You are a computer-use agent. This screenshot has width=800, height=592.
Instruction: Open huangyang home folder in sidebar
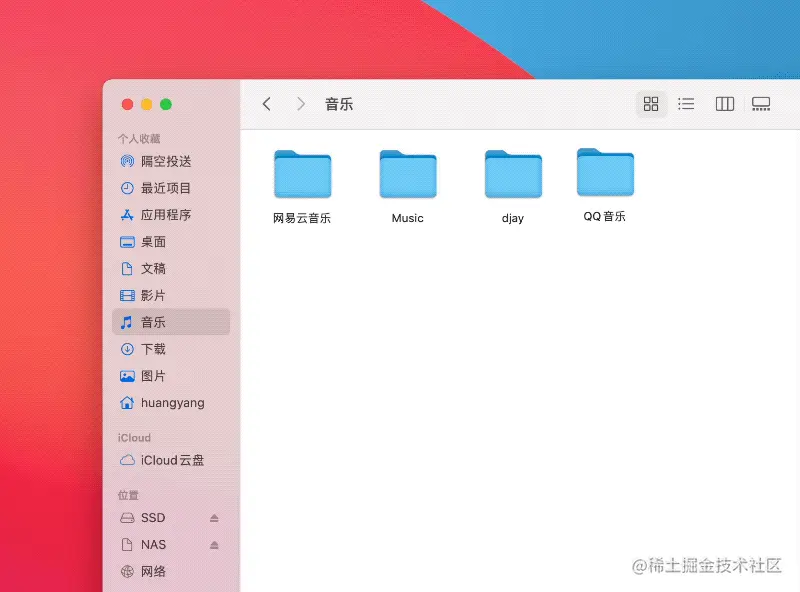172,403
